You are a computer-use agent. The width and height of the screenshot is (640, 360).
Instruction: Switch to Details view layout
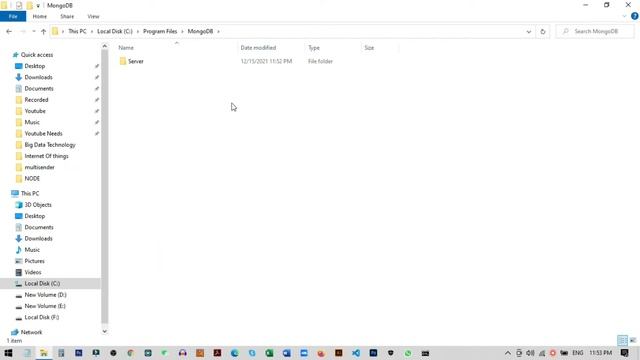click(x=622, y=340)
